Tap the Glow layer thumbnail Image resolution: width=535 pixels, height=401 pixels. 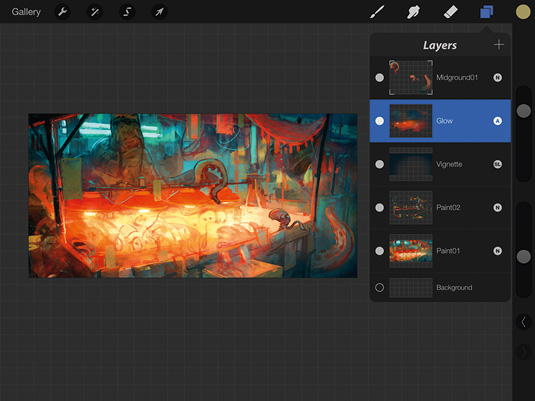click(x=411, y=121)
